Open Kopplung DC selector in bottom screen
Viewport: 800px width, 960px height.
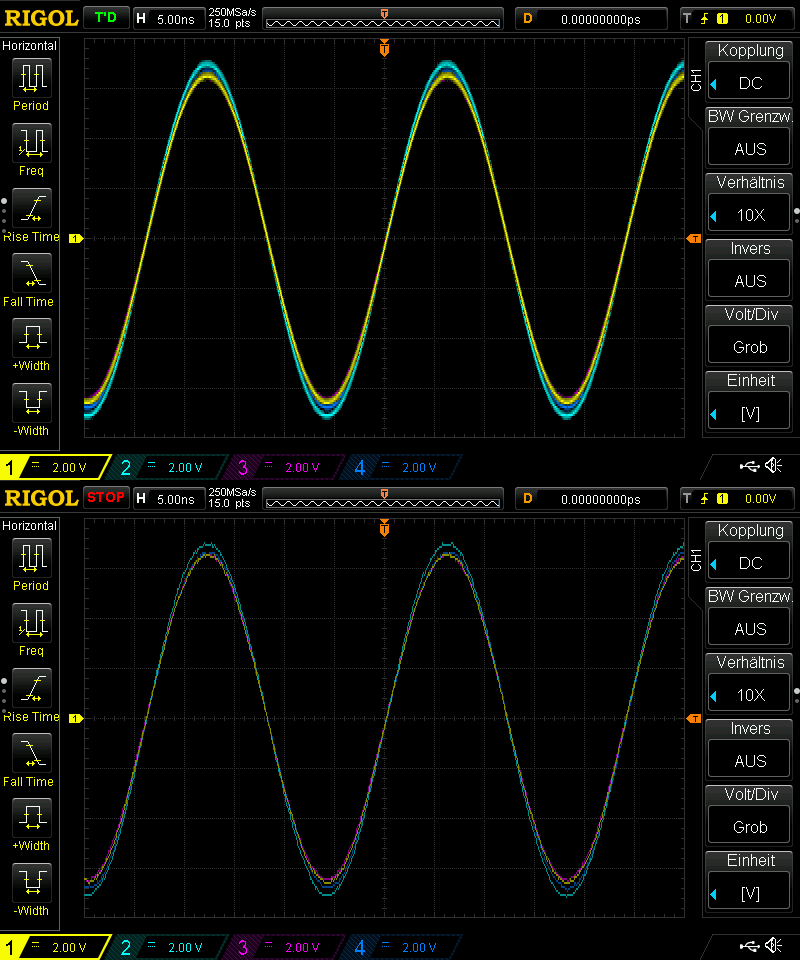(749, 552)
